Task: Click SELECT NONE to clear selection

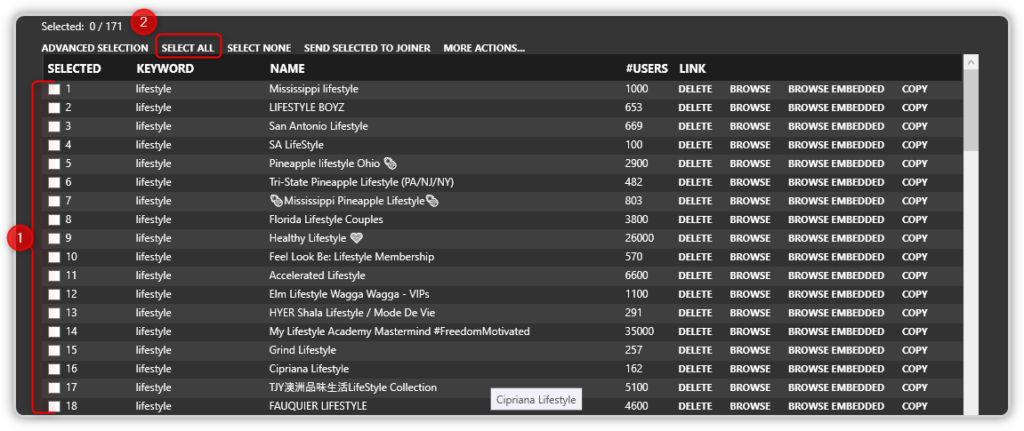Action: (x=259, y=48)
